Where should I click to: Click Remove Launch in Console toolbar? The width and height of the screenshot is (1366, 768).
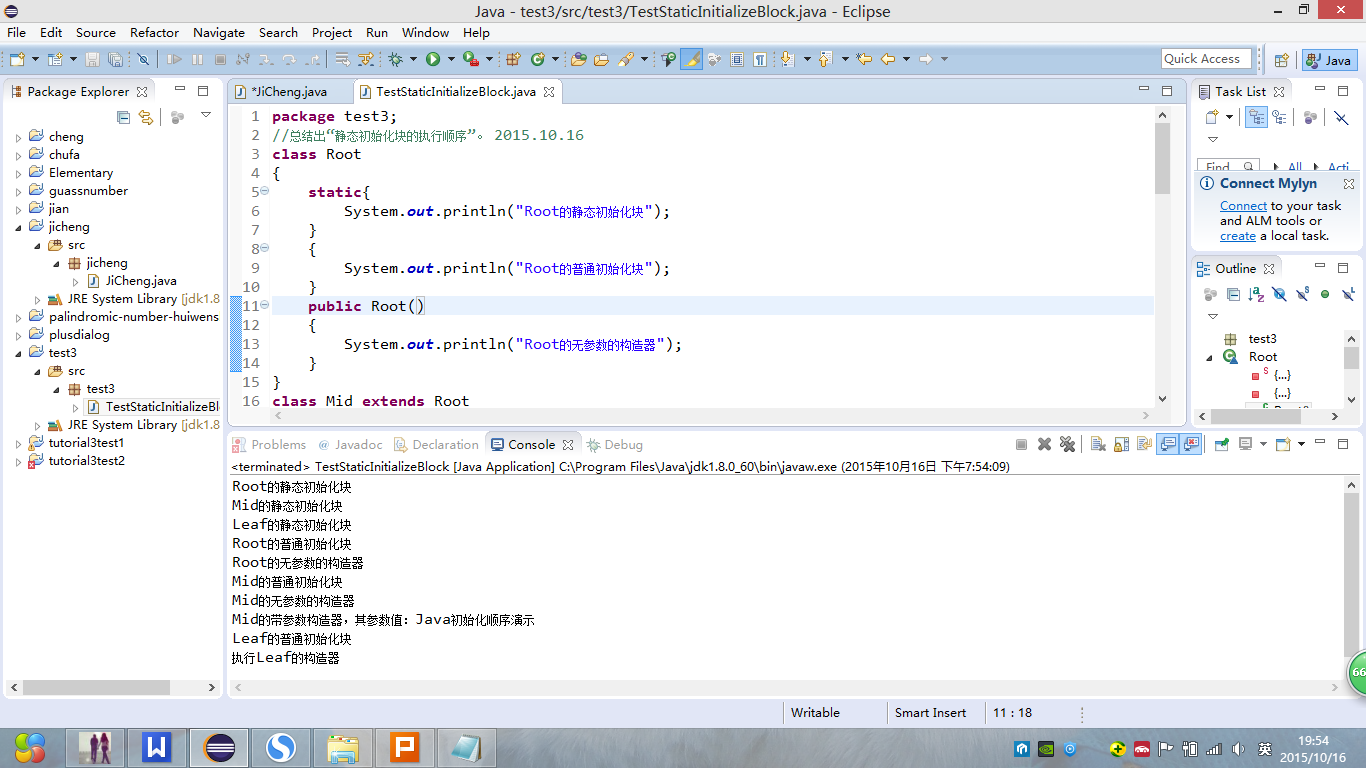tap(1044, 444)
